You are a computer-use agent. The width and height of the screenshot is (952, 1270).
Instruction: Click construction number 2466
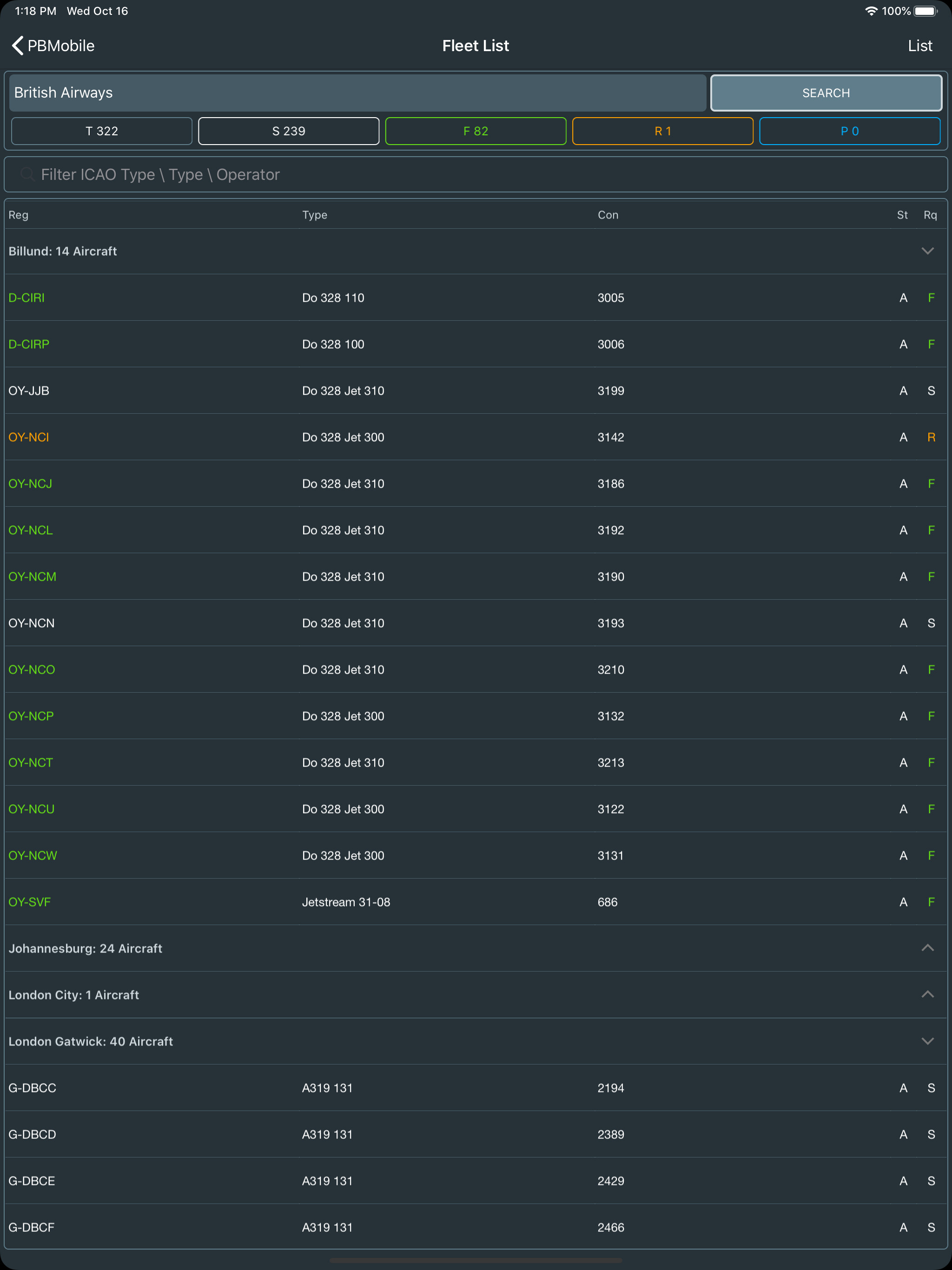pos(611,1228)
